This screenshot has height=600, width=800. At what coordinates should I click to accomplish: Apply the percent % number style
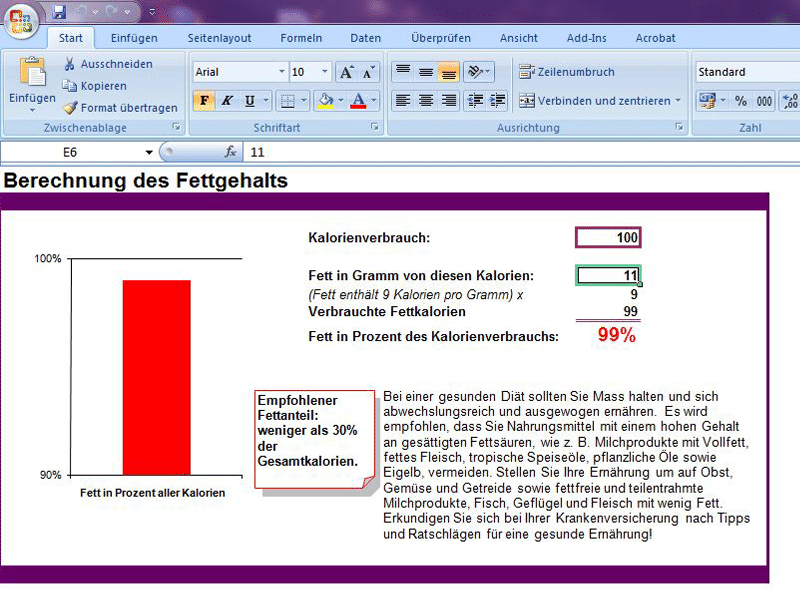(741, 101)
